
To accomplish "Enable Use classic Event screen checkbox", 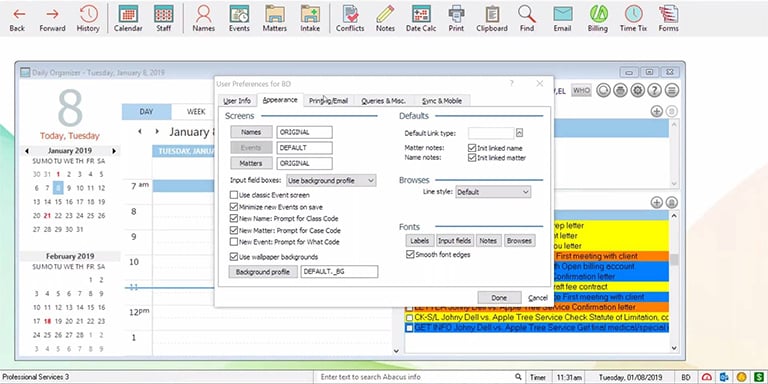I will pyautogui.click(x=234, y=195).
